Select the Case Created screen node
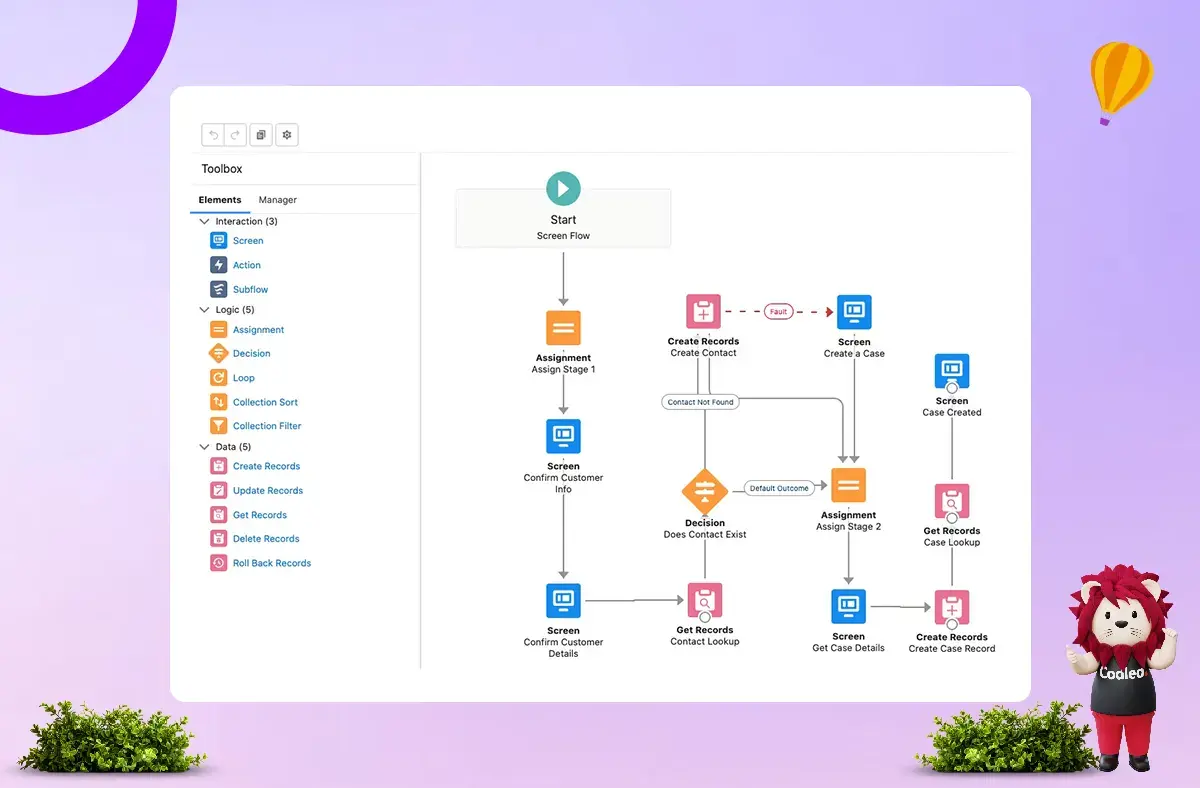The image size is (1200, 788). pyautogui.click(x=952, y=371)
